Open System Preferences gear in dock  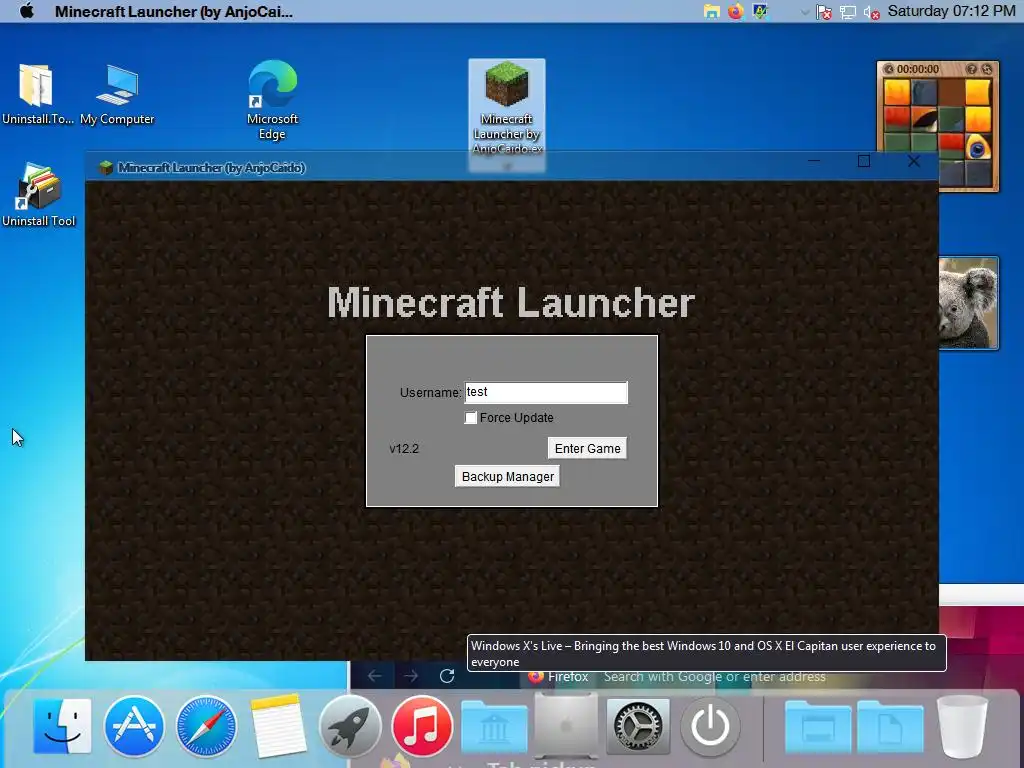pyautogui.click(x=638, y=726)
